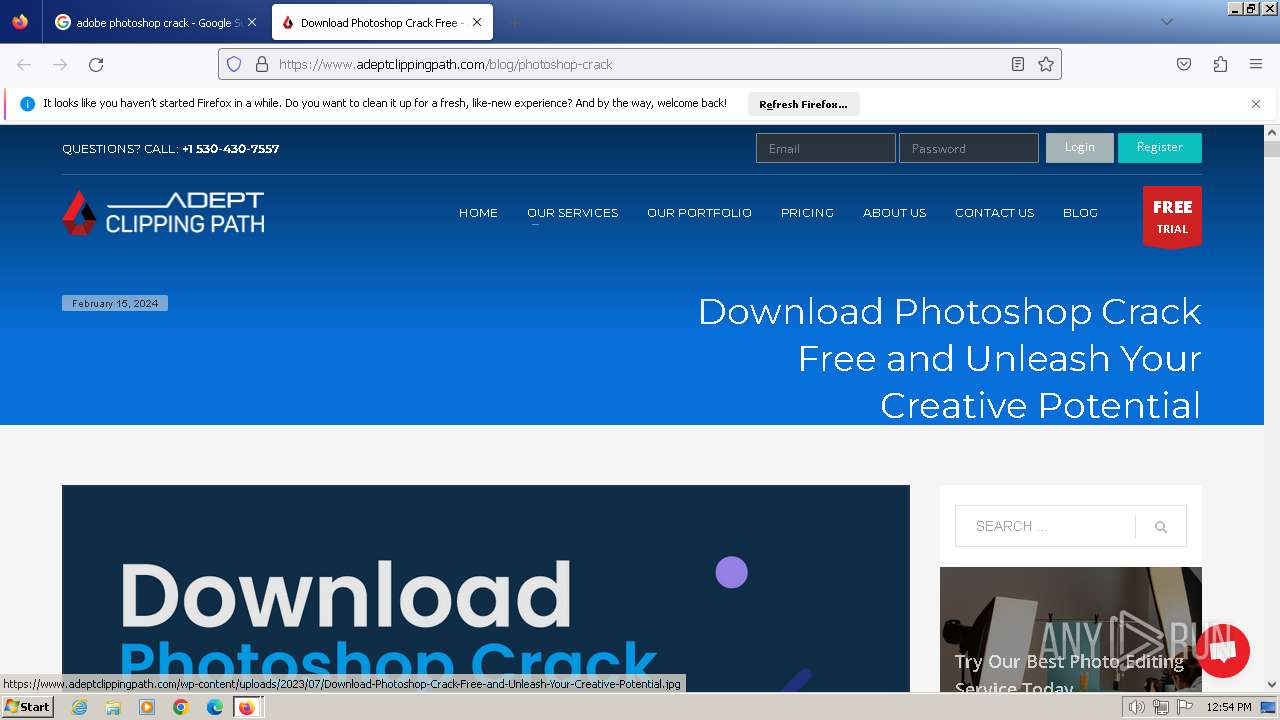Open media player taskbar icon
This screenshot has height=720, width=1280.
tap(147, 707)
